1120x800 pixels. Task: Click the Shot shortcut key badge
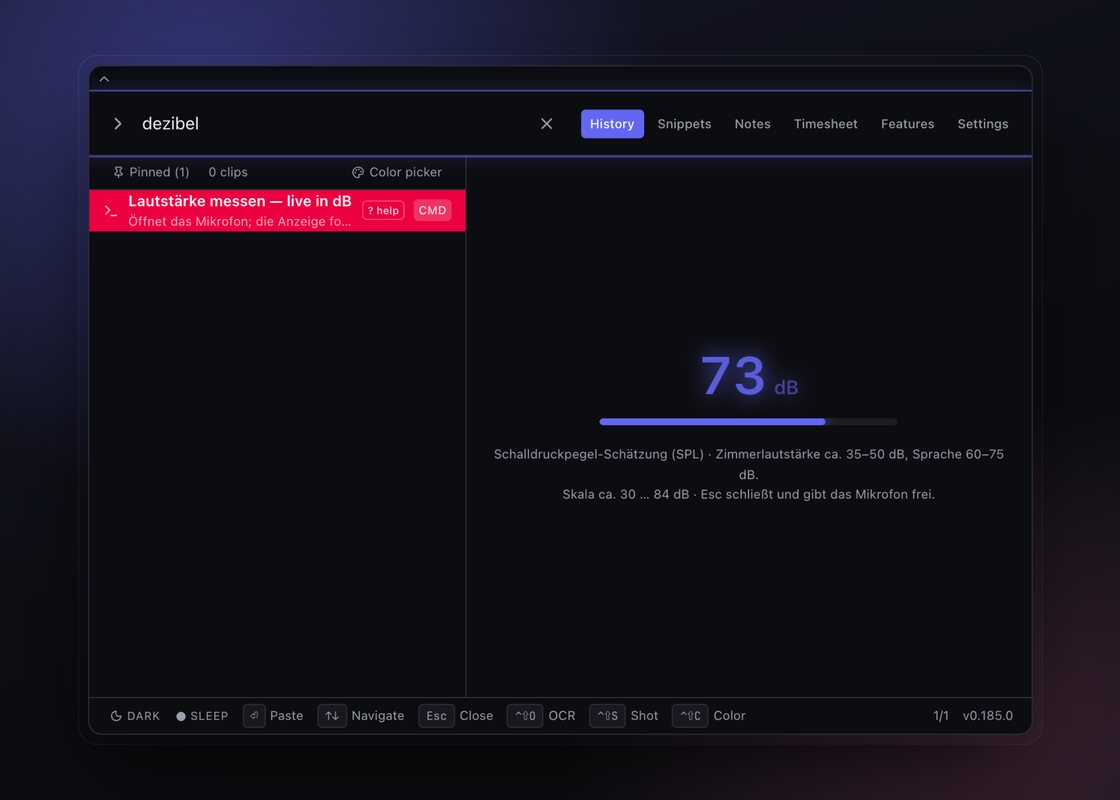click(608, 716)
